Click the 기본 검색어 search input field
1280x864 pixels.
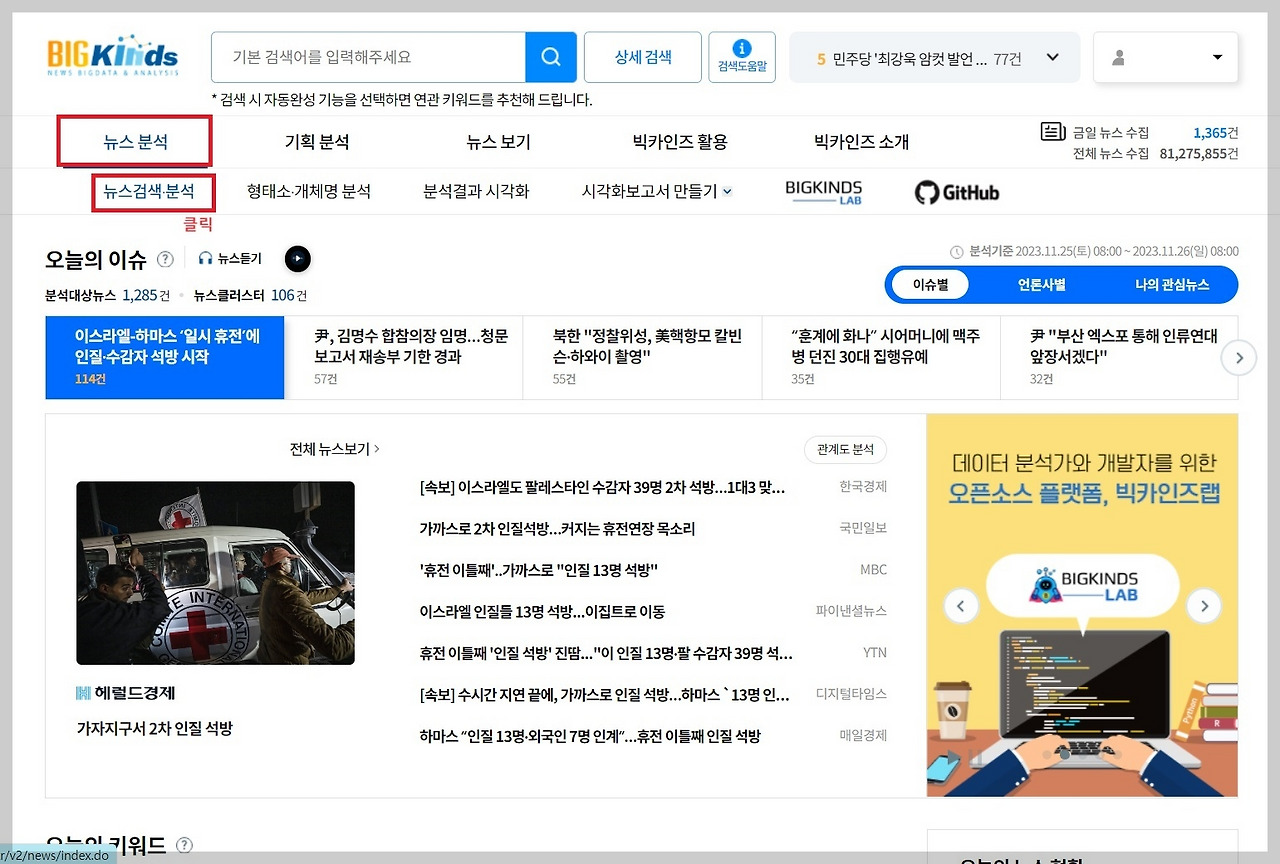pyautogui.click(x=369, y=57)
